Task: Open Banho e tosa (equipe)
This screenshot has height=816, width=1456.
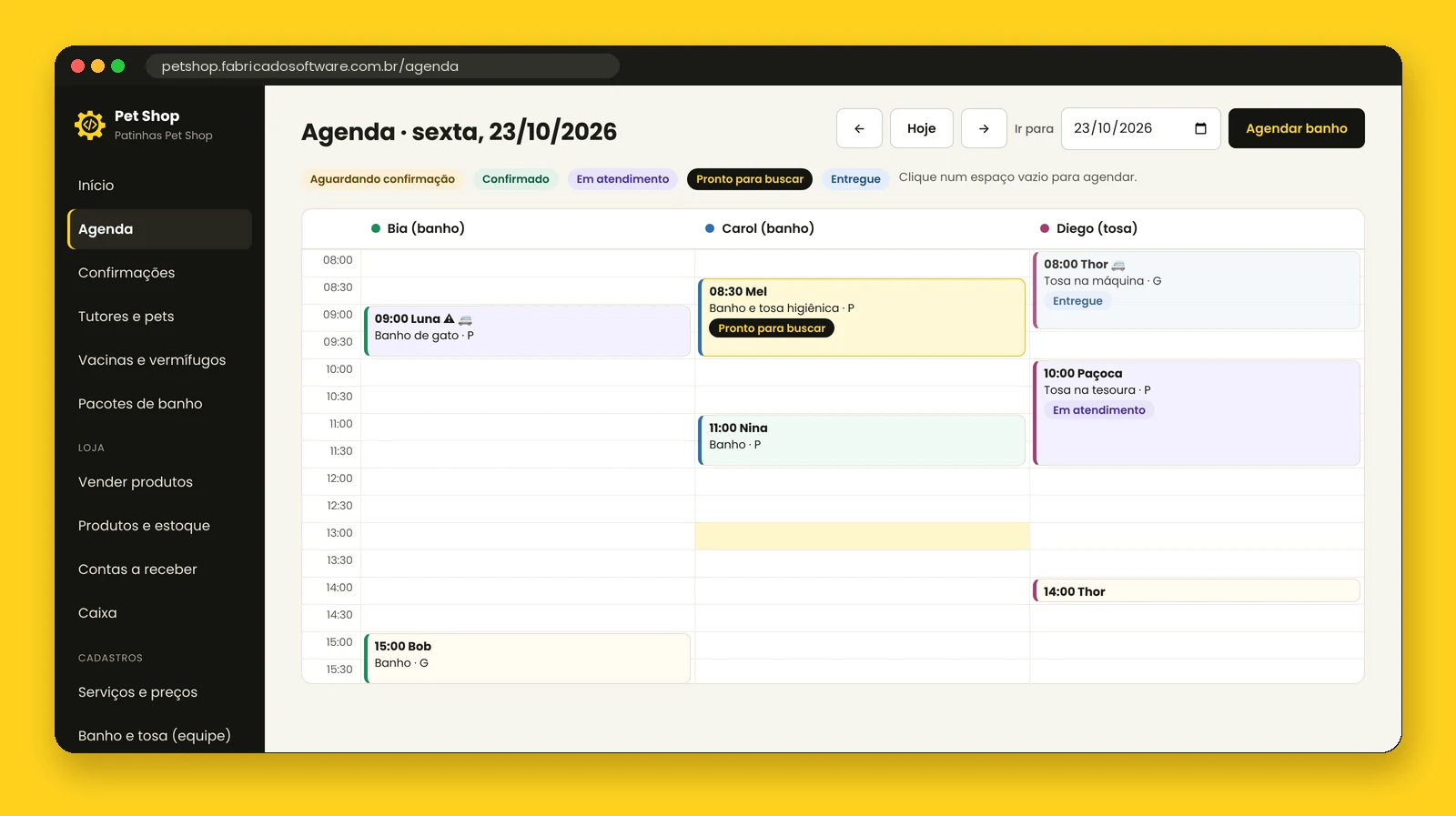Action: [159, 736]
